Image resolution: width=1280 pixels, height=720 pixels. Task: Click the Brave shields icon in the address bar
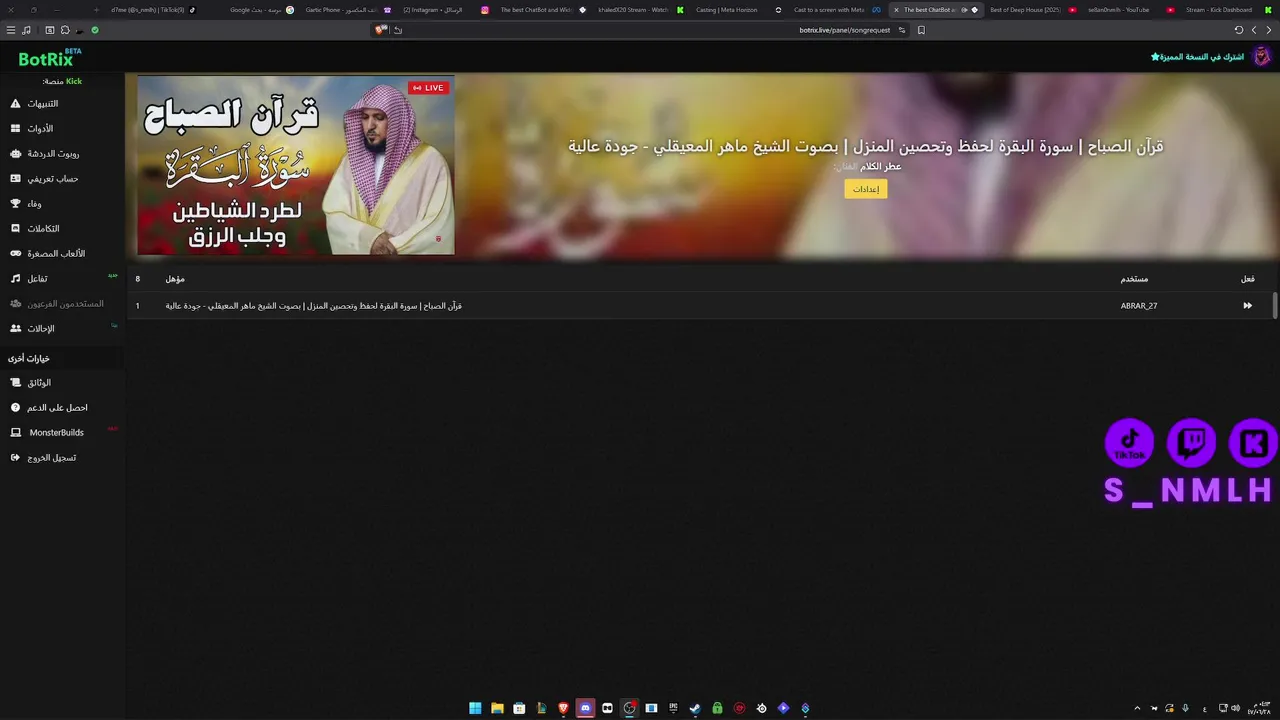click(x=380, y=30)
